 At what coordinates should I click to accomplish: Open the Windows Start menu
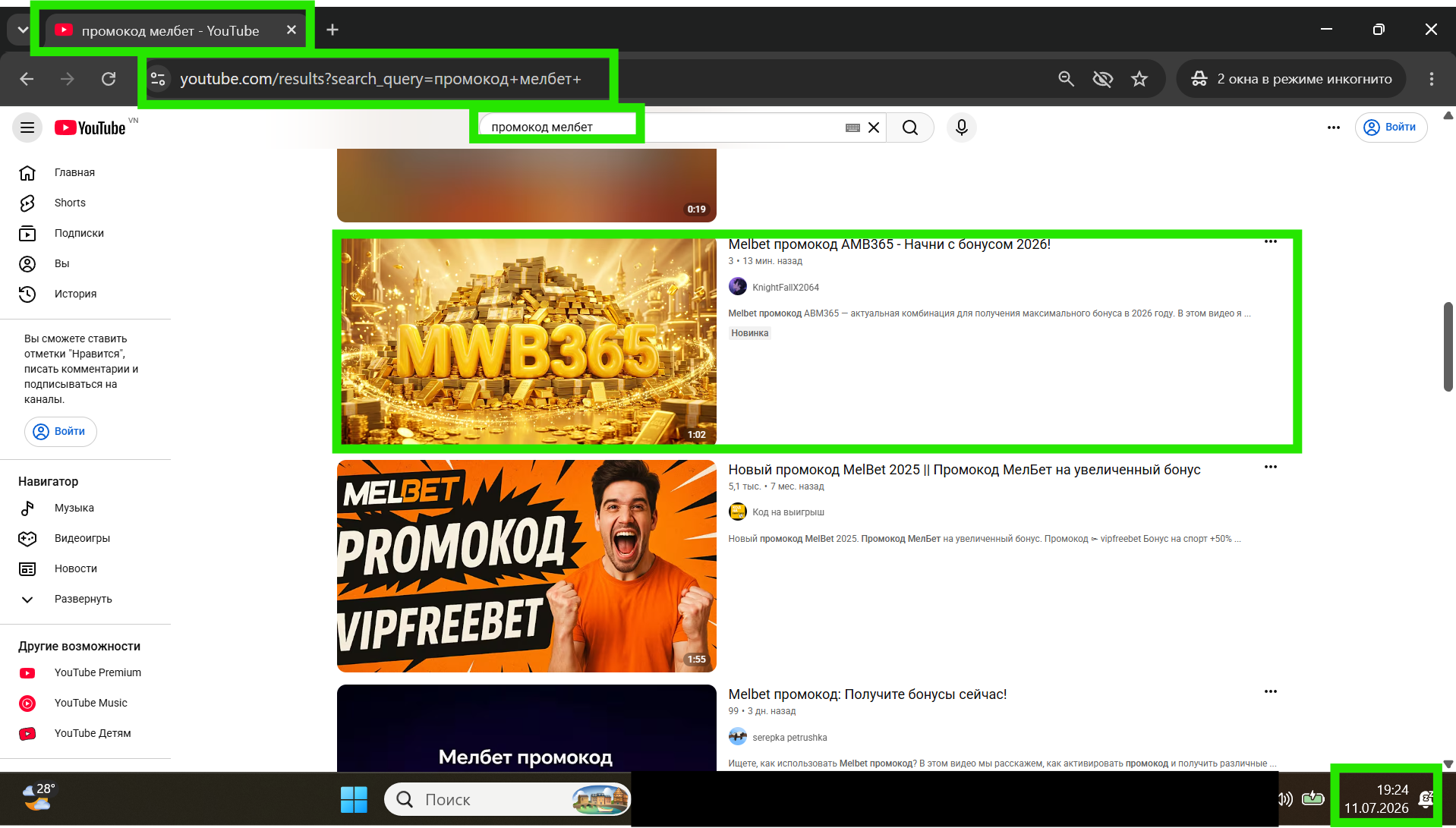coord(354,800)
